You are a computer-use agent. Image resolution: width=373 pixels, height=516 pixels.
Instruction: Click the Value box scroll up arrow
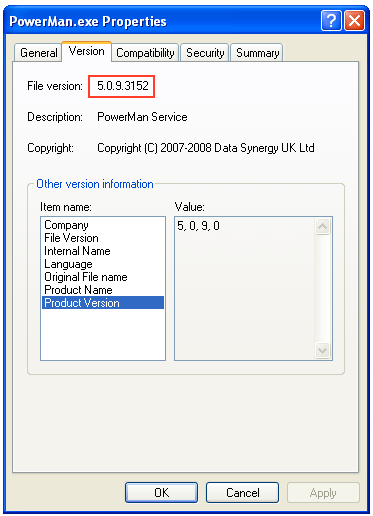click(x=322, y=227)
